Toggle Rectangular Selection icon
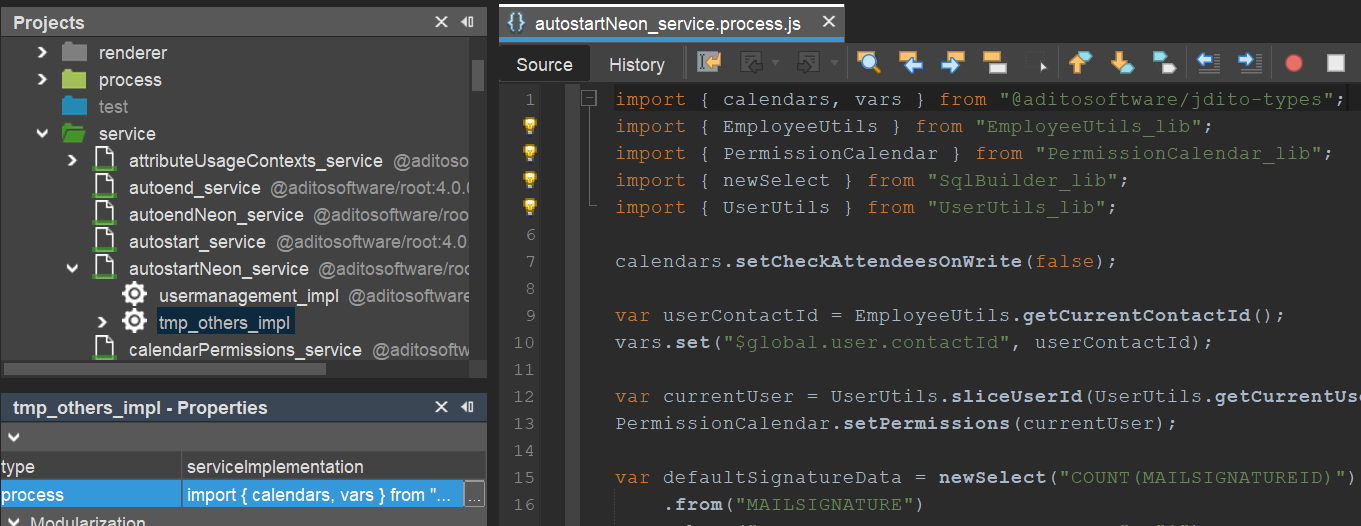 pyautogui.click(x=1036, y=63)
